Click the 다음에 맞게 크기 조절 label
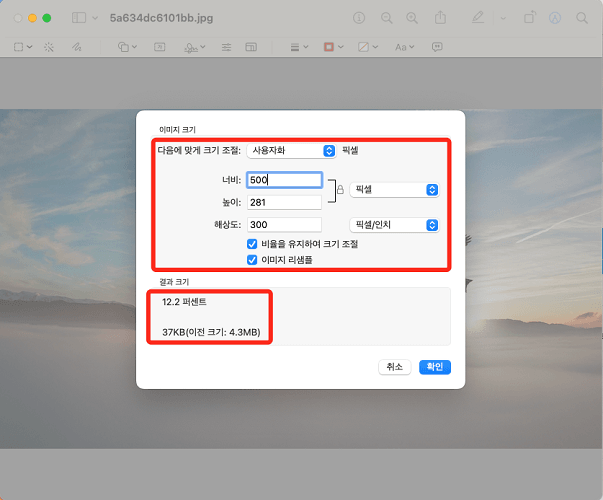The height and width of the screenshot is (500, 603). (199, 150)
